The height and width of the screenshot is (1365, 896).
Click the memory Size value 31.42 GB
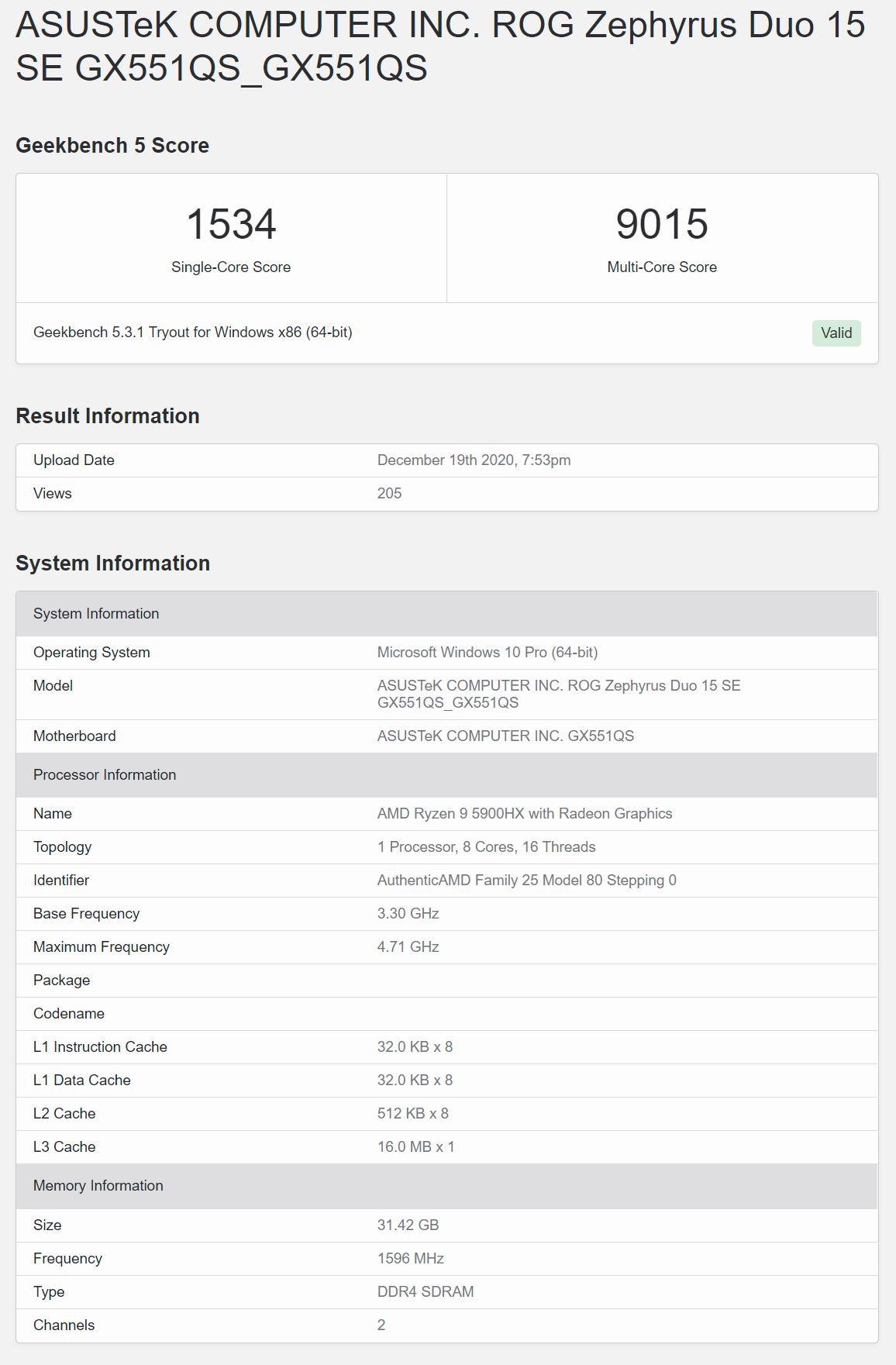(408, 1225)
